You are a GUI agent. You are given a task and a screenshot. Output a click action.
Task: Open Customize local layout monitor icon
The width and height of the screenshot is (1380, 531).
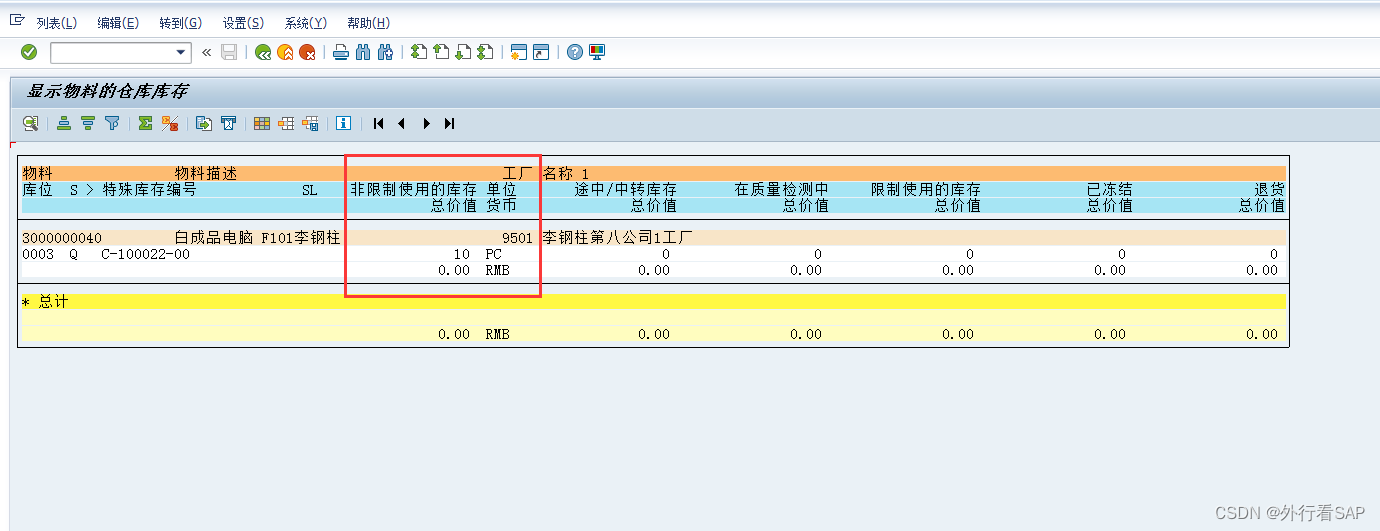[597, 52]
